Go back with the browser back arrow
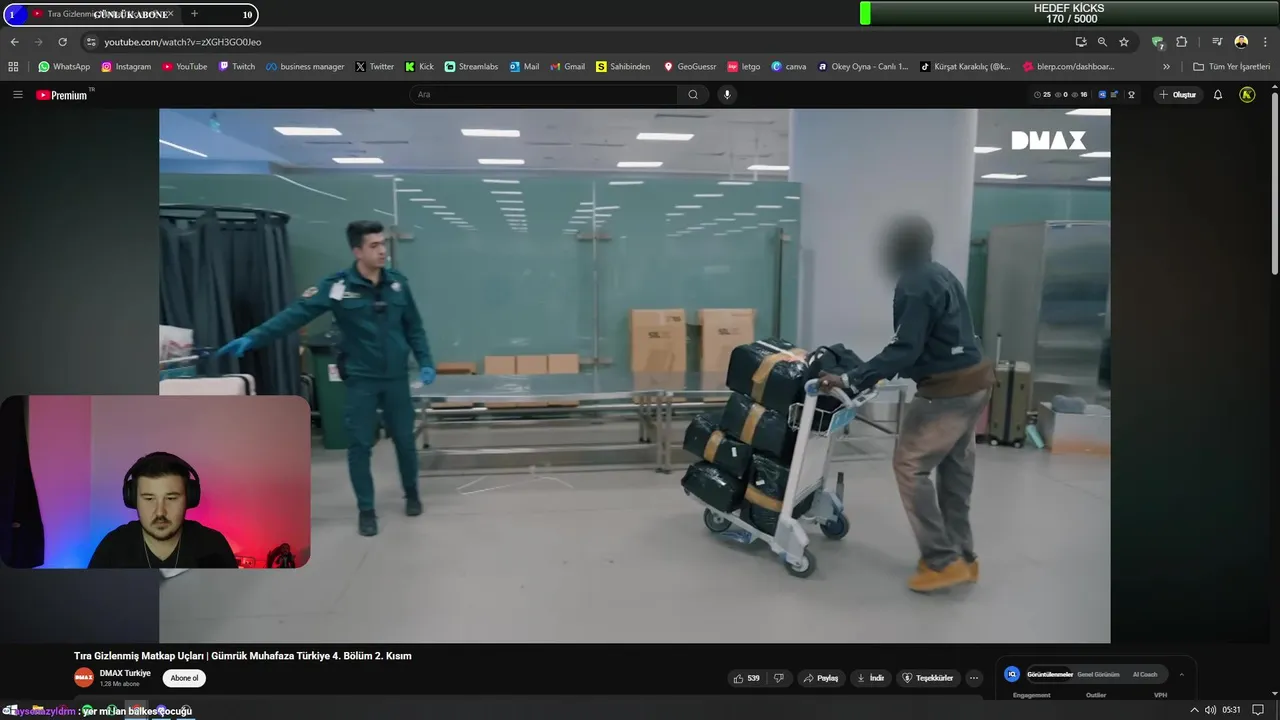This screenshot has height=720, width=1280. (14, 42)
